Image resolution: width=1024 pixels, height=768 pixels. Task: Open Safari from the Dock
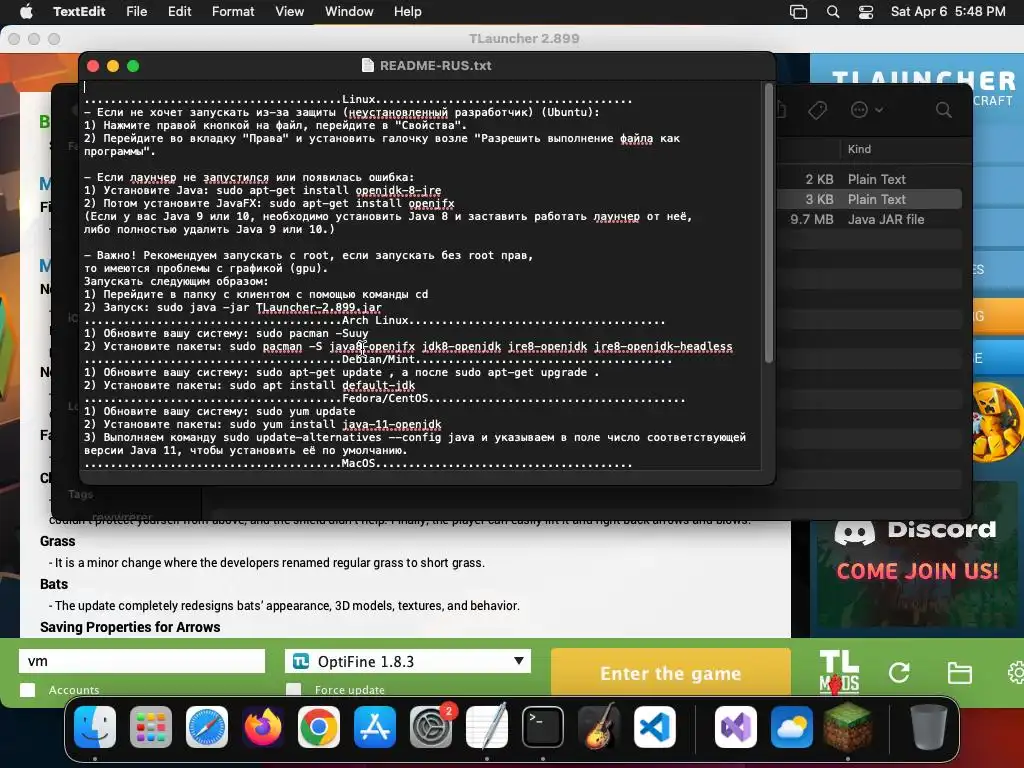tap(207, 727)
